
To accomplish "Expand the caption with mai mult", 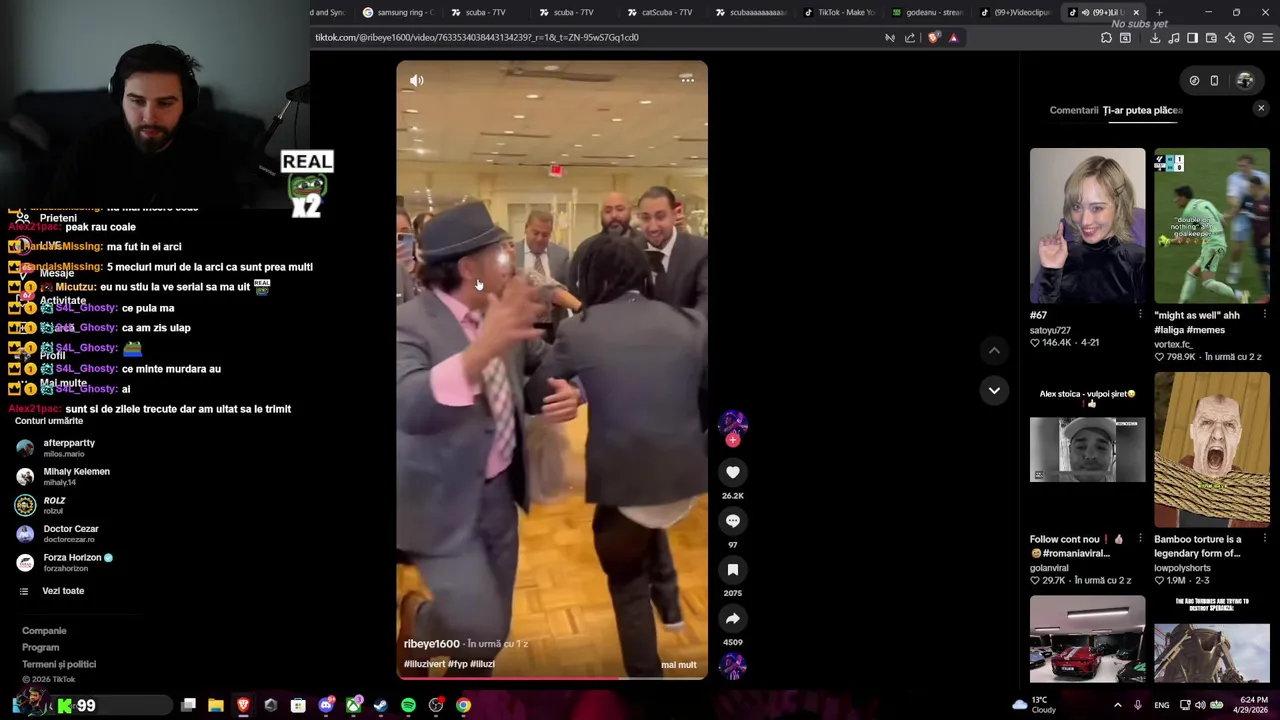I will click(678, 665).
